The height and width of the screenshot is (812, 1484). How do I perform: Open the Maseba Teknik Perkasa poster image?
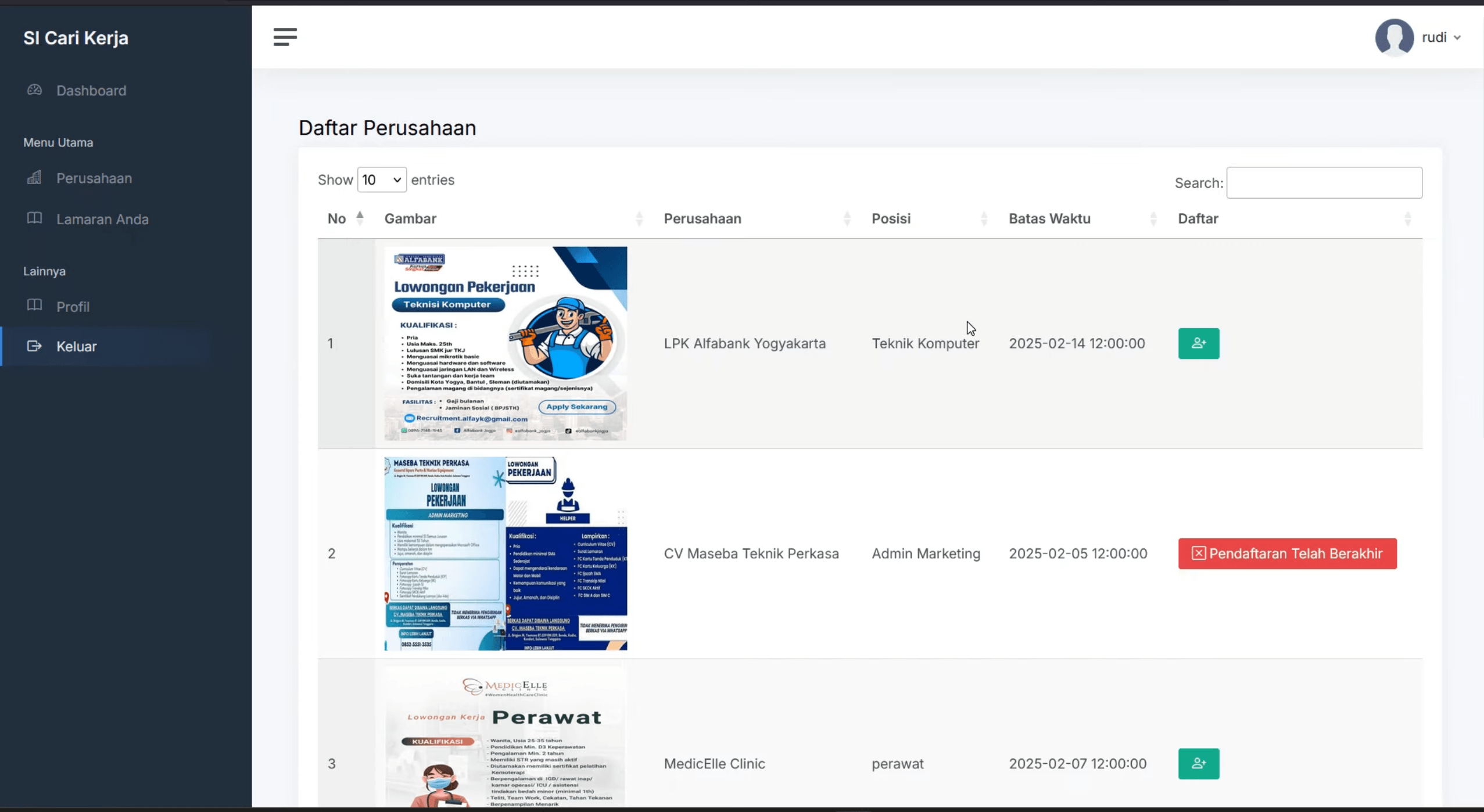pyautogui.click(x=506, y=554)
